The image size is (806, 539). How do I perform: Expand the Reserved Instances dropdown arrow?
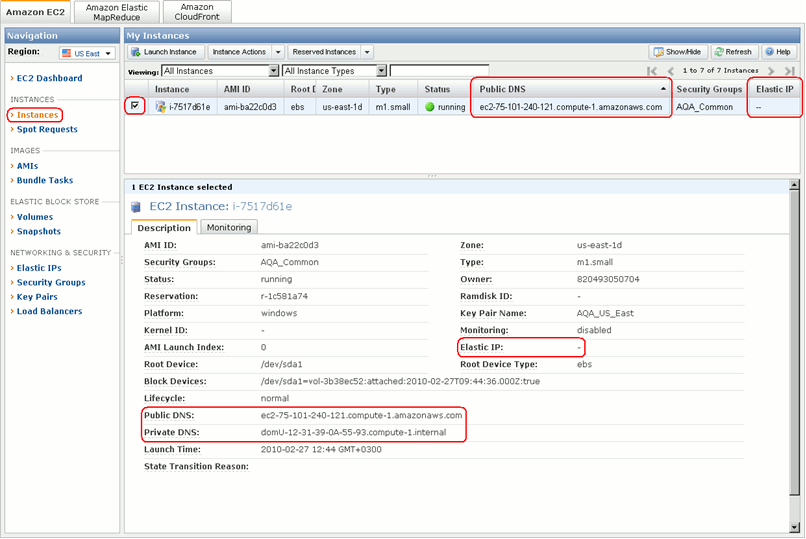367,52
